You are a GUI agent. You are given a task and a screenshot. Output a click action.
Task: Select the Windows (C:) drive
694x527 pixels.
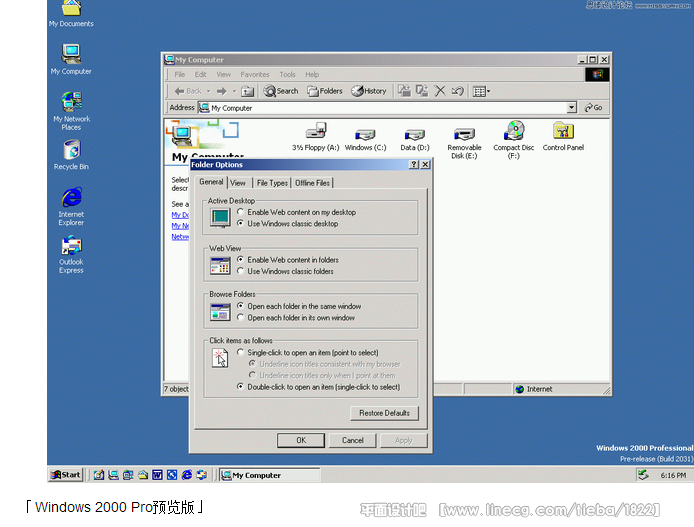pos(366,139)
